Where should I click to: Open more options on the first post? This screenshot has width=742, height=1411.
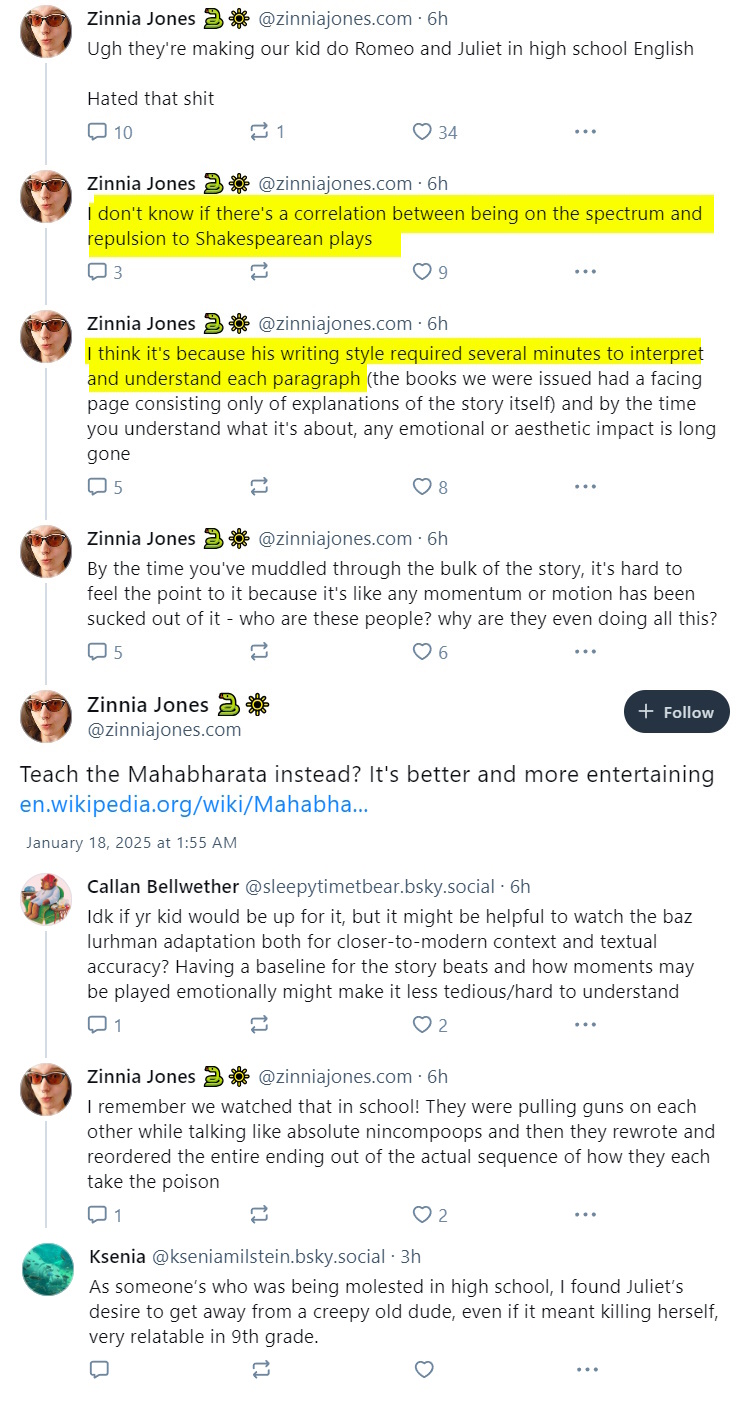[586, 132]
